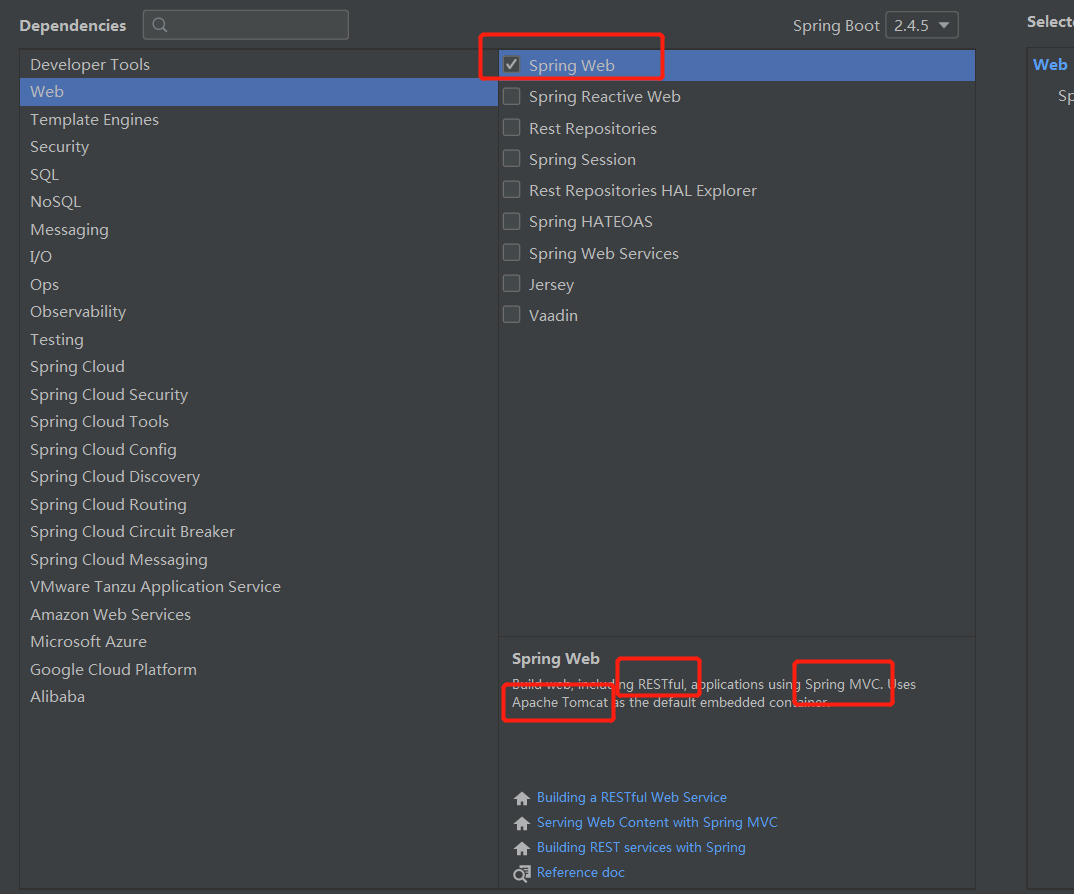
Task: Open the Security category
Action: coord(259,147)
